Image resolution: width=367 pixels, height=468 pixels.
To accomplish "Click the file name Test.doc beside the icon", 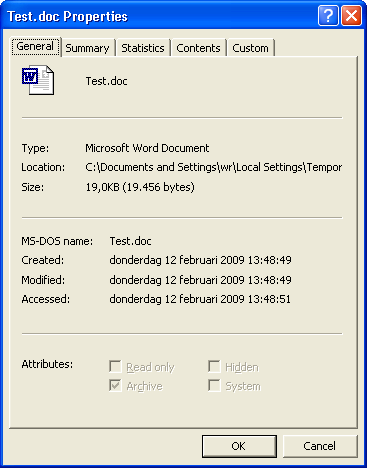I will point(107,81).
